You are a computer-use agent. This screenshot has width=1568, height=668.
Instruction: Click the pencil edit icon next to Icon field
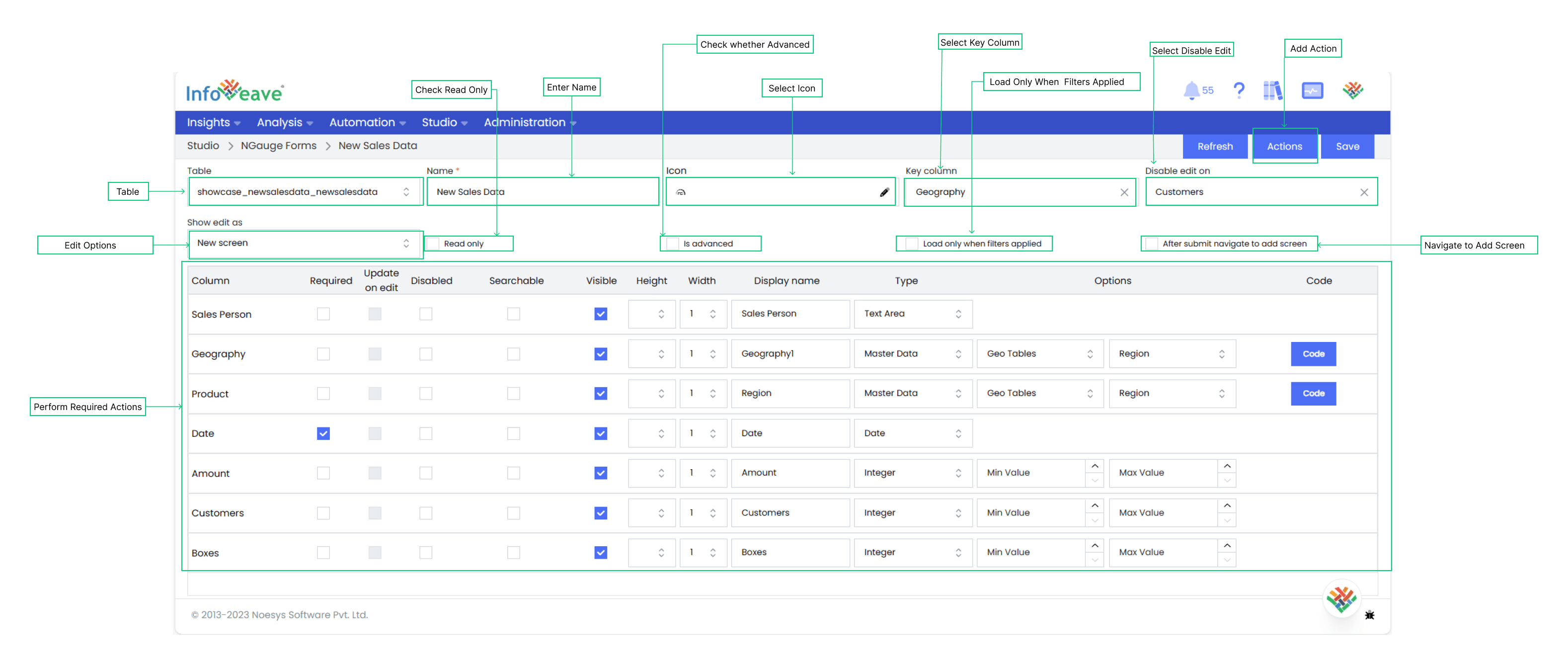(x=883, y=192)
